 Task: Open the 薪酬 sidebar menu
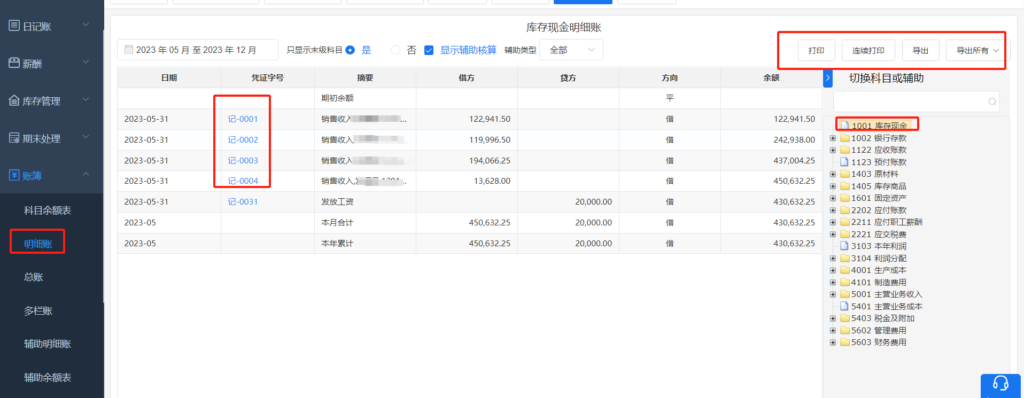pos(52,63)
